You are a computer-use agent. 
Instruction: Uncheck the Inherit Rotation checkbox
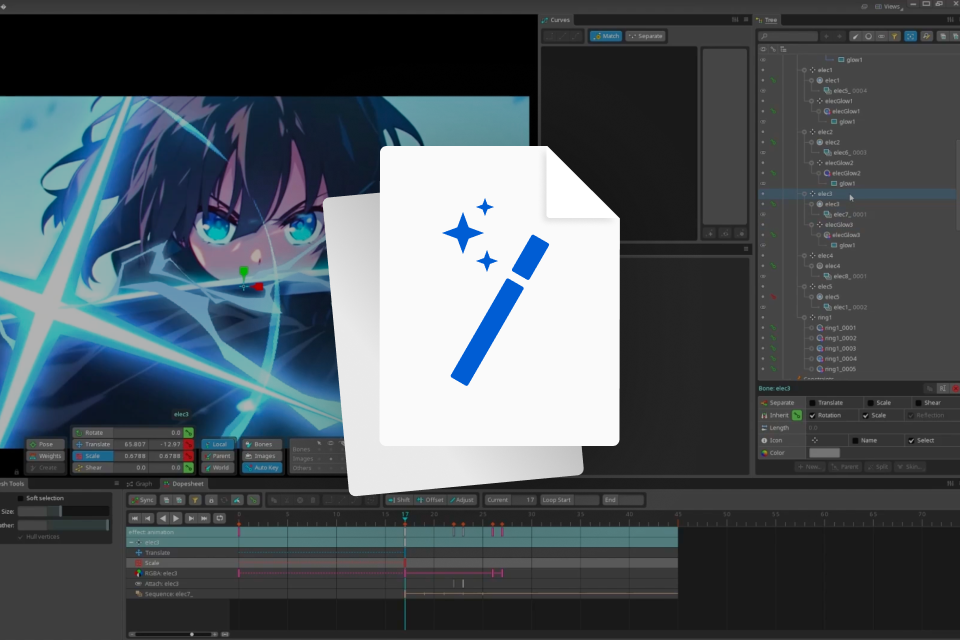click(x=812, y=415)
